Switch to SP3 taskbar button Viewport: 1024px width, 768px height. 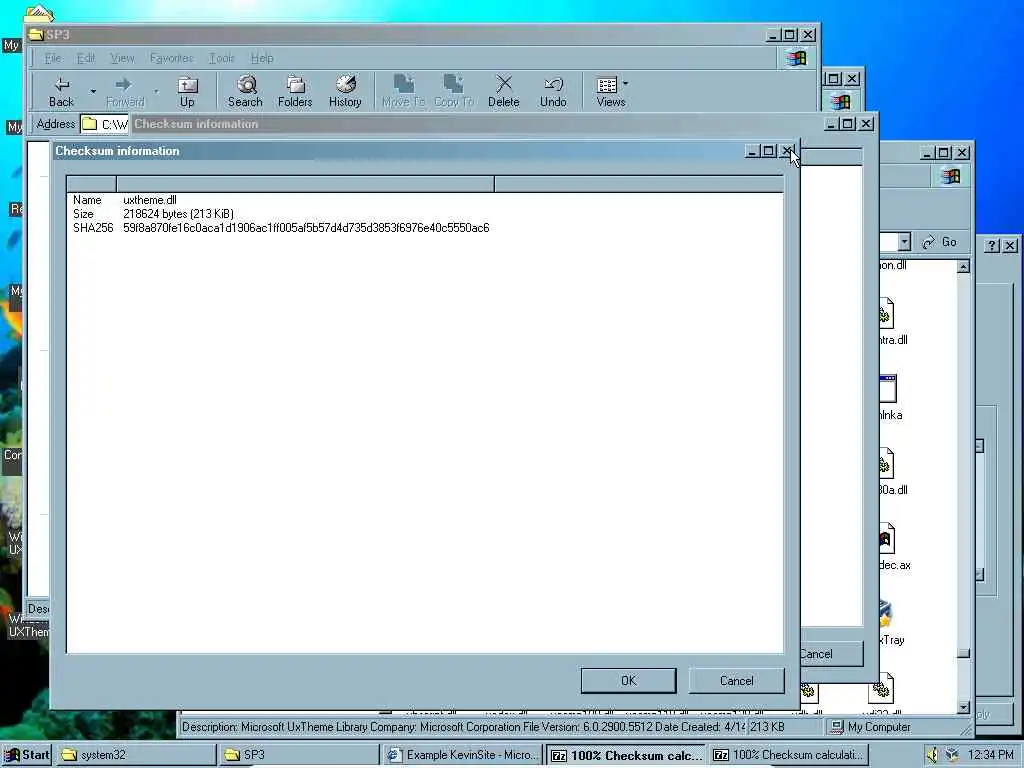tap(299, 755)
